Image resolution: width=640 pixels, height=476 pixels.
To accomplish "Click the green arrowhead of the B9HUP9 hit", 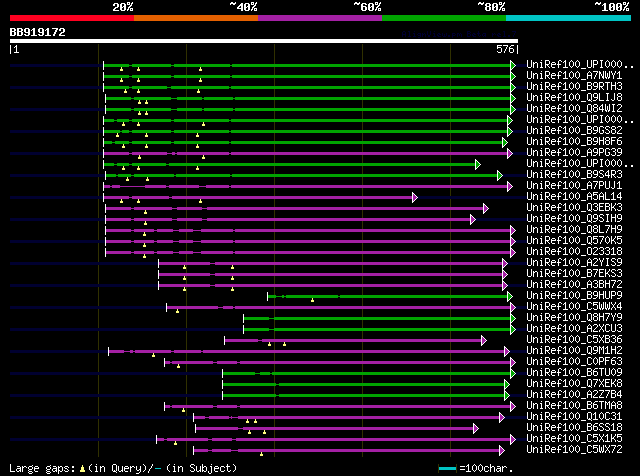I will tap(510, 296).
